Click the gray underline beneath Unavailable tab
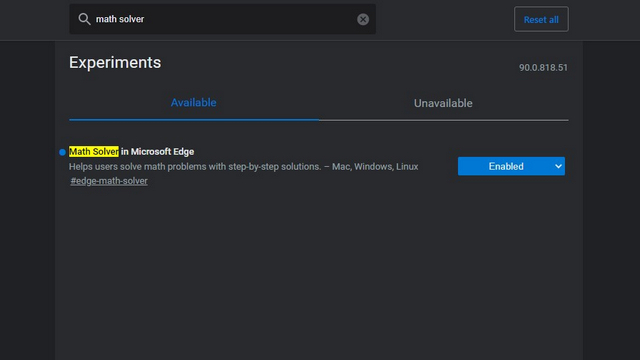640x360 pixels. (444, 120)
